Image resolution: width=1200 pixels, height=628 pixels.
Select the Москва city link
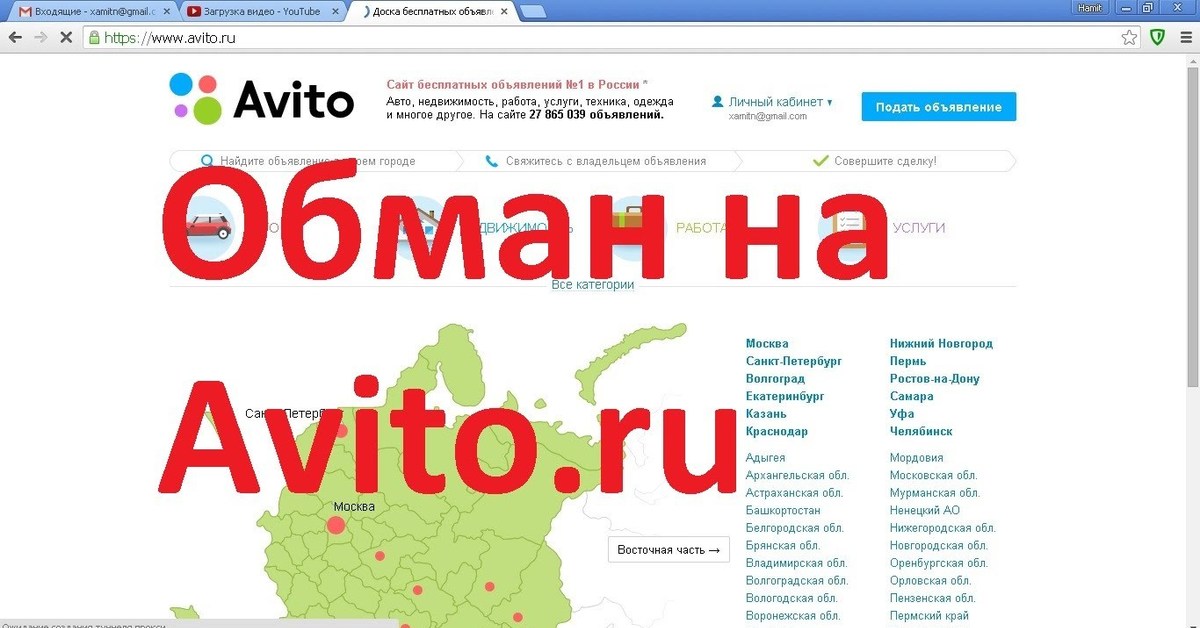(767, 344)
